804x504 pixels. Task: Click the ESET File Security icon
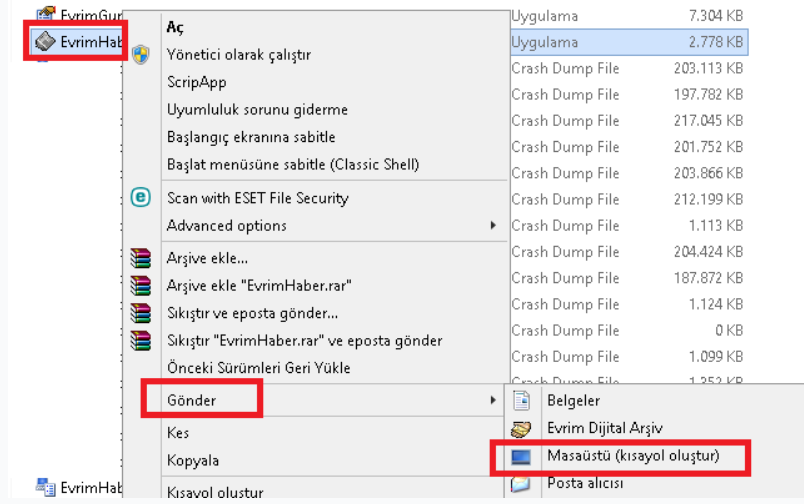[140, 197]
